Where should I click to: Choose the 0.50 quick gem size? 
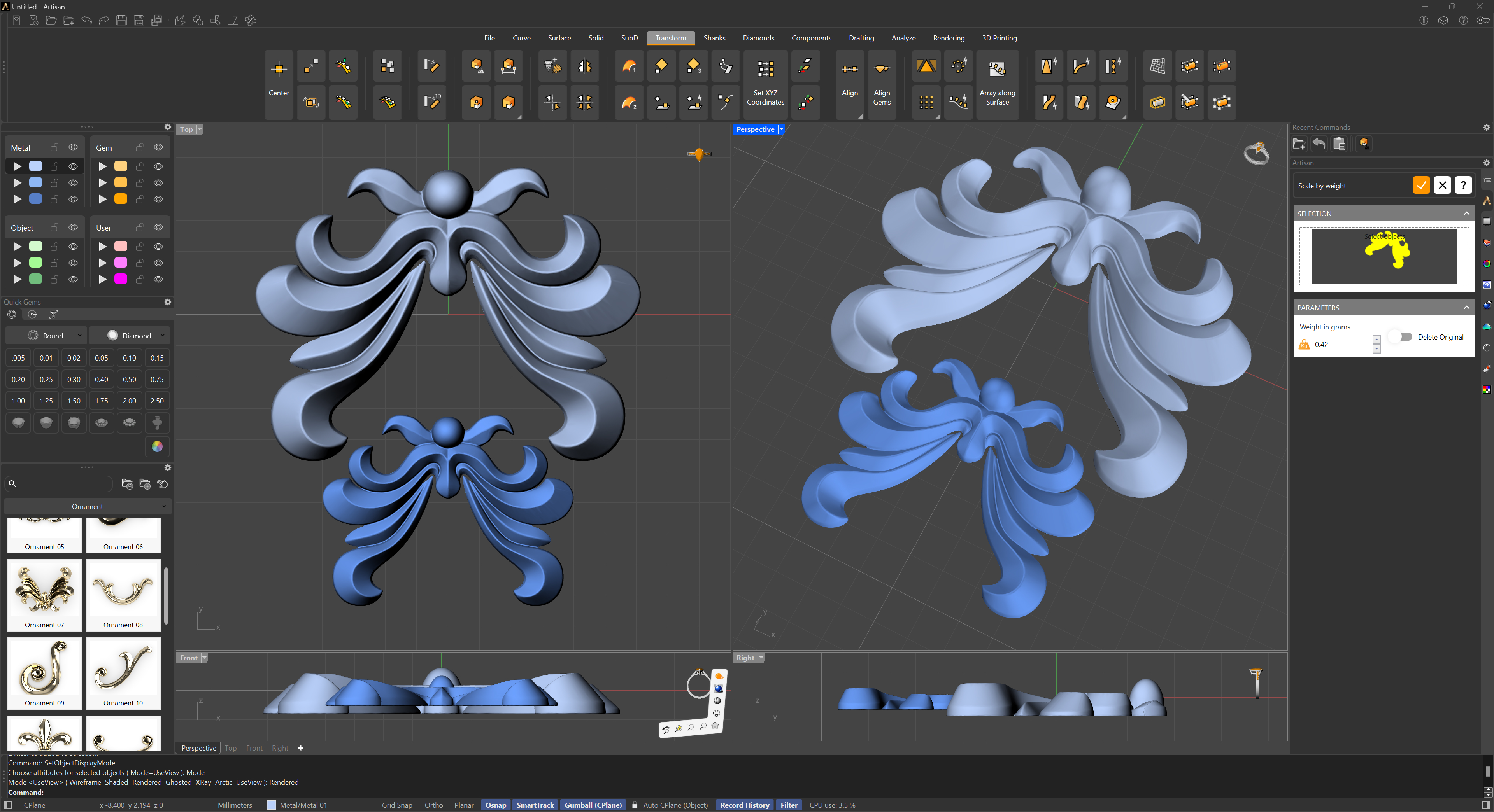pyautogui.click(x=129, y=380)
